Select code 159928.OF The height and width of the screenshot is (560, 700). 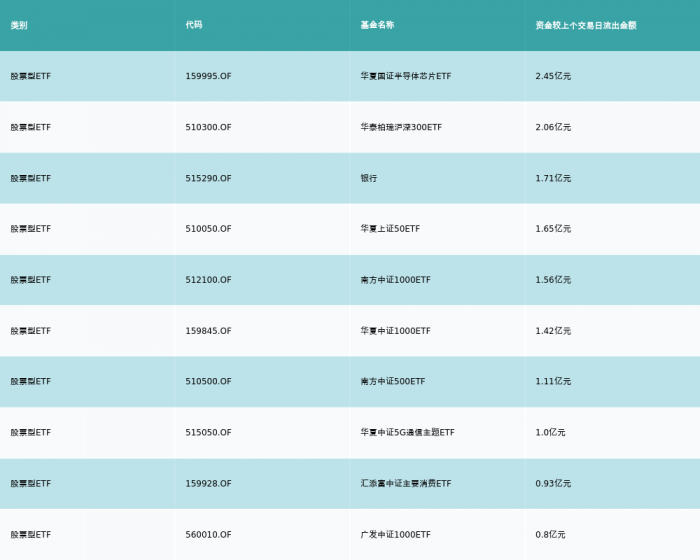(x=208, y=483)
